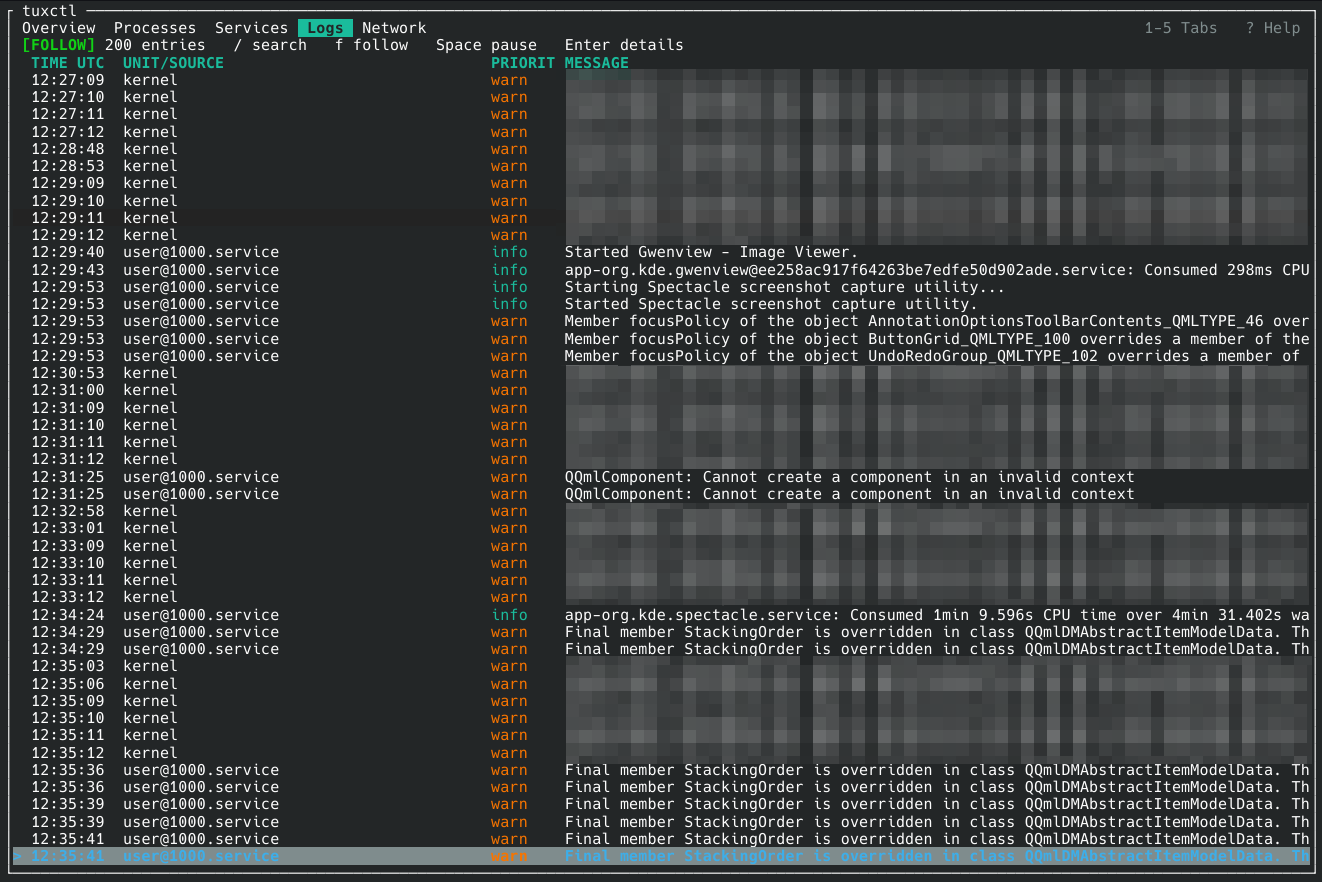Select the kernel log entry at 12:30:53

pos(661,373)
